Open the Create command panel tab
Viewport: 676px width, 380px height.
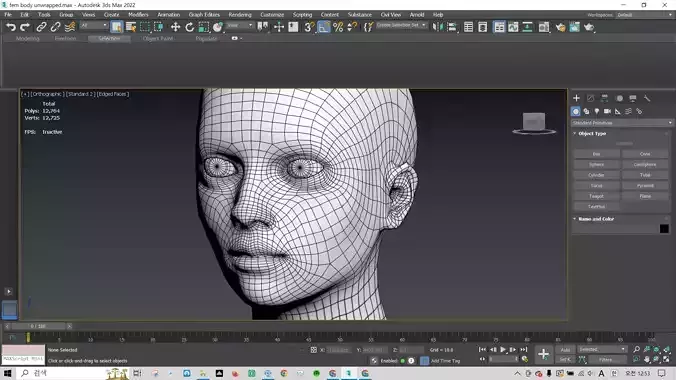(576, 98)
